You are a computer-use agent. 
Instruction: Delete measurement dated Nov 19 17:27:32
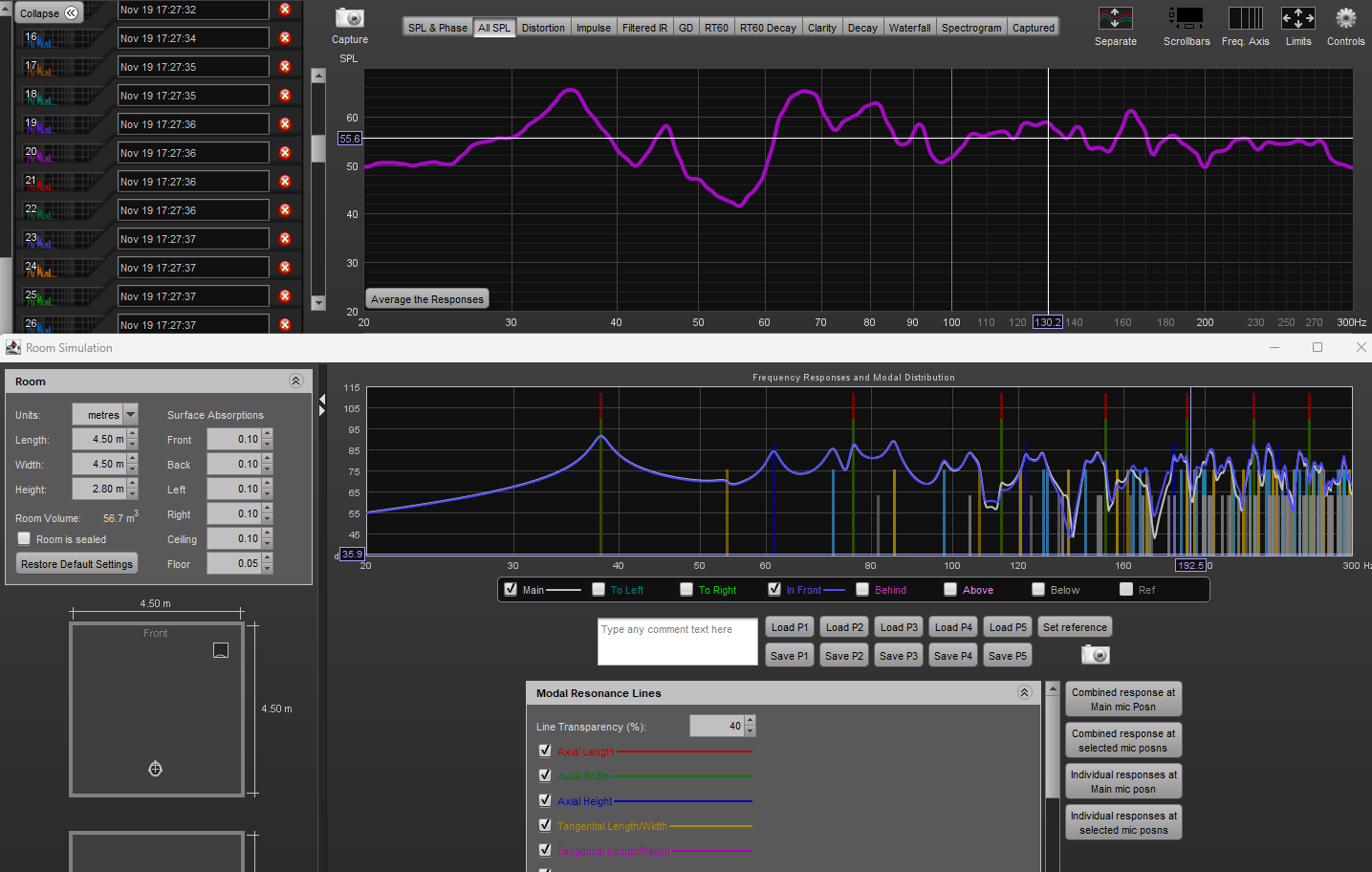click(285, 10)
